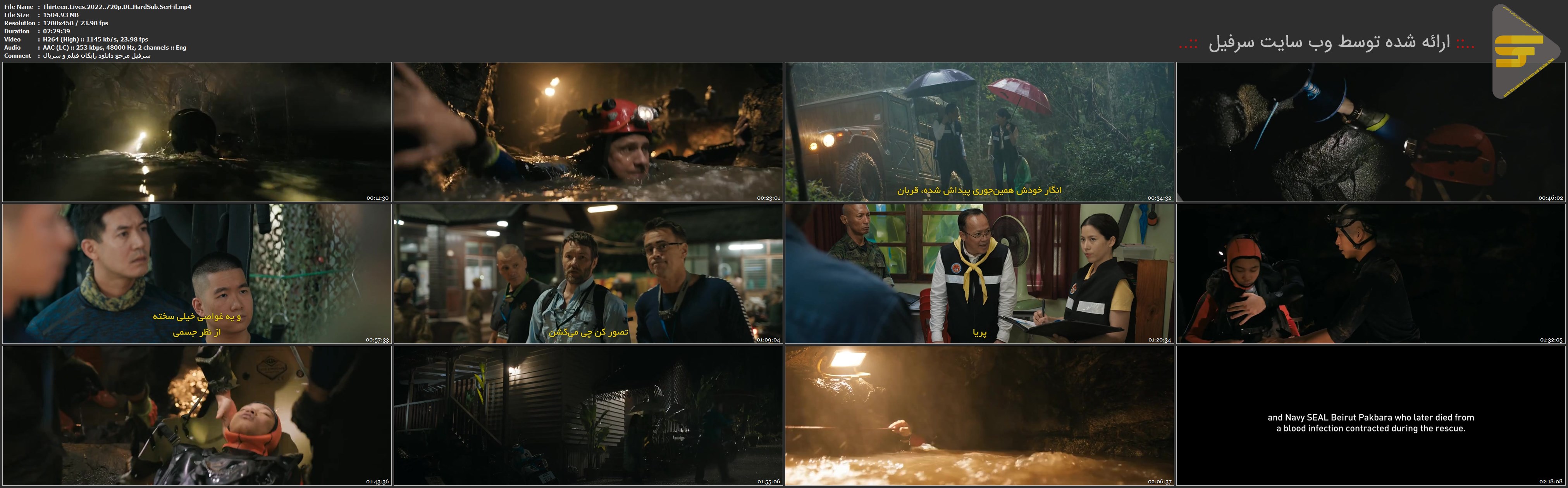This screenshot has width=1568, height=488.
Task: Open the three men thumbnail at 01:09:04
Action: coord(588,274)
